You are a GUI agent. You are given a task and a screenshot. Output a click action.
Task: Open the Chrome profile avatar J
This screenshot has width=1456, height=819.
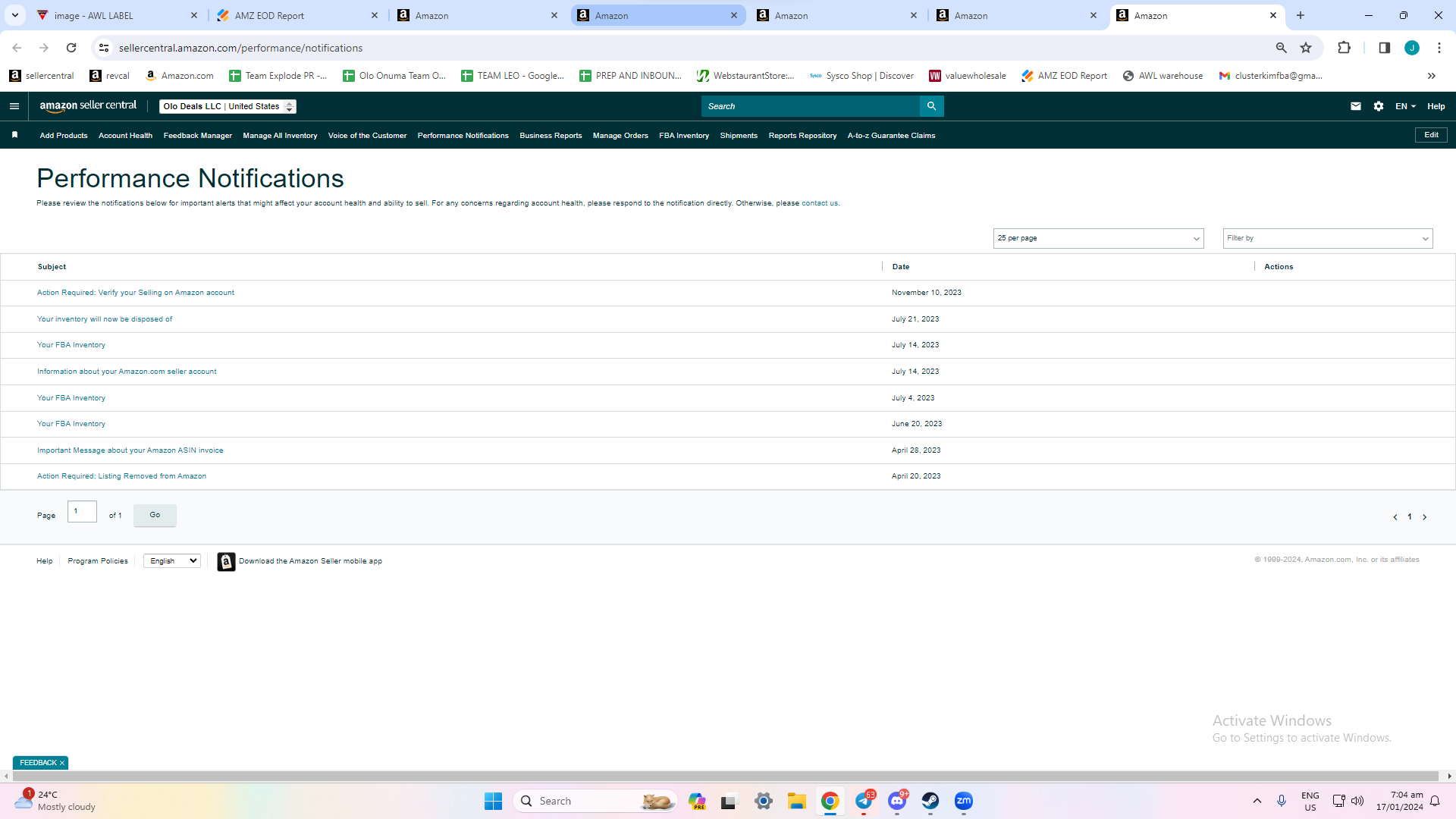[1412, 48]
